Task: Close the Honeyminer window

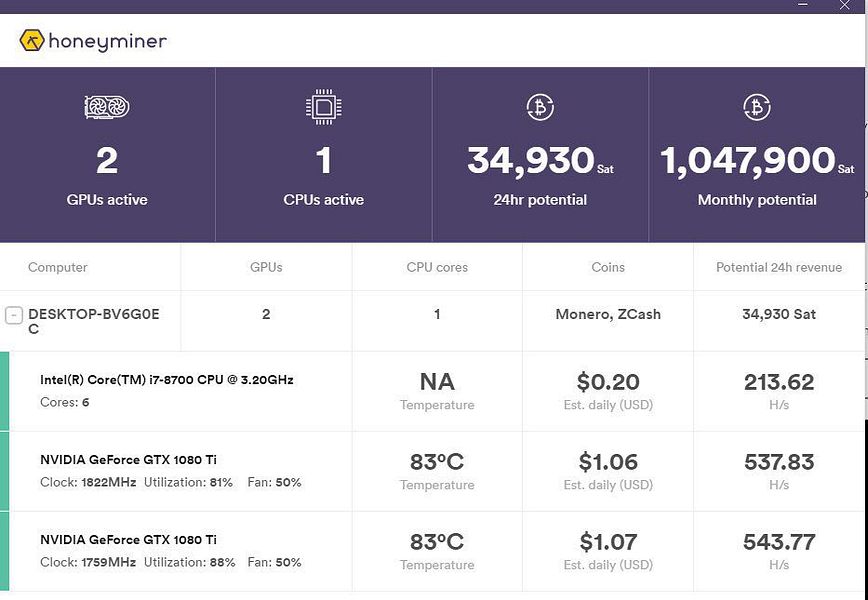Action: click(x=845, y=6)
